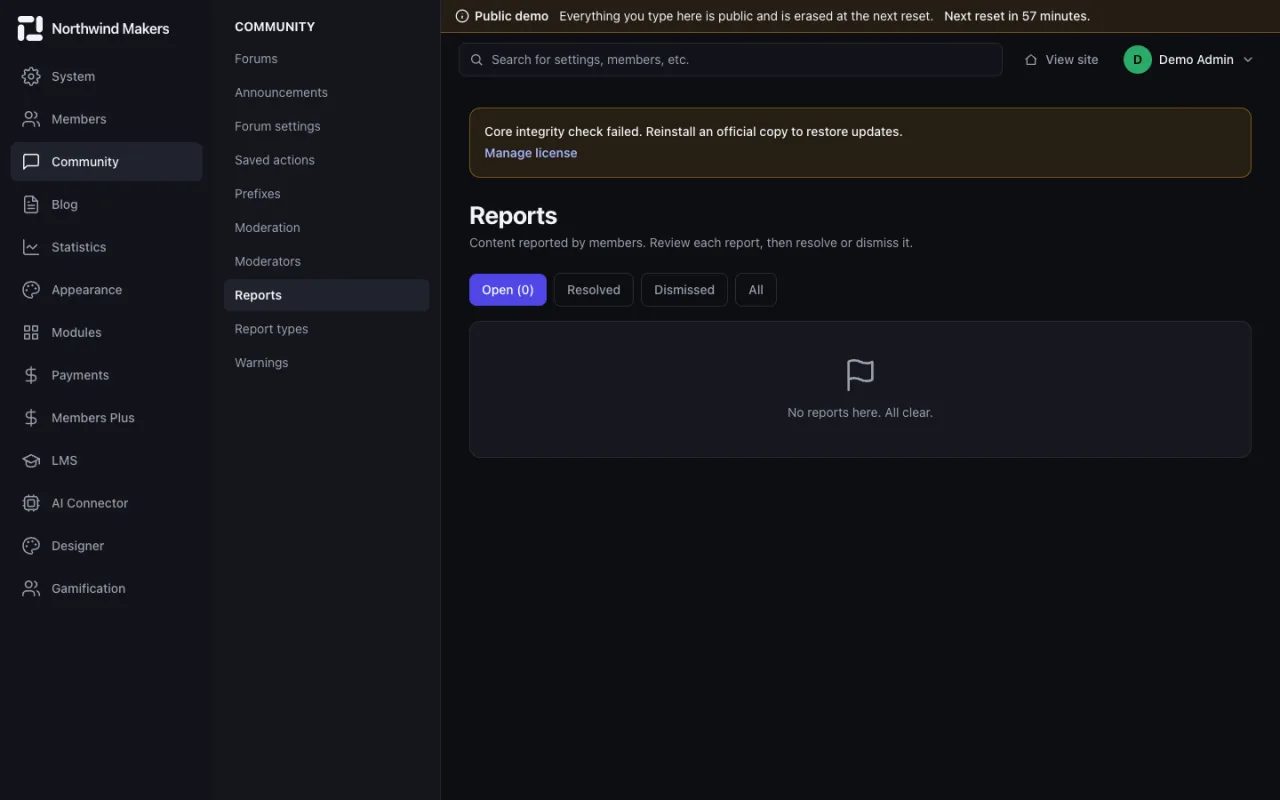Open Members Plus via its dollar icon
The height and width of the screenshot is (800, 1280).
pyautogui.click(x=31, y=418)
